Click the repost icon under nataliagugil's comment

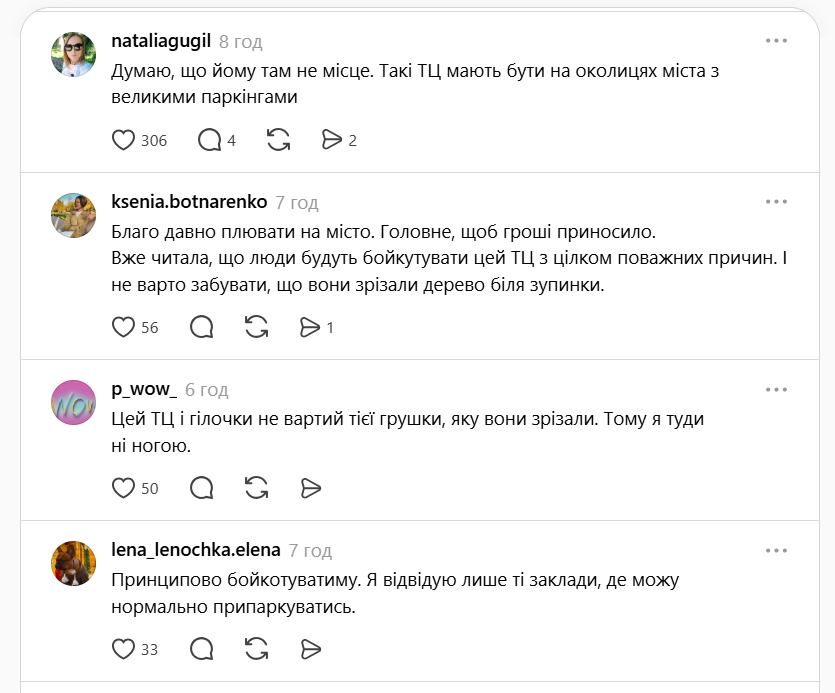tap(279, 140)
